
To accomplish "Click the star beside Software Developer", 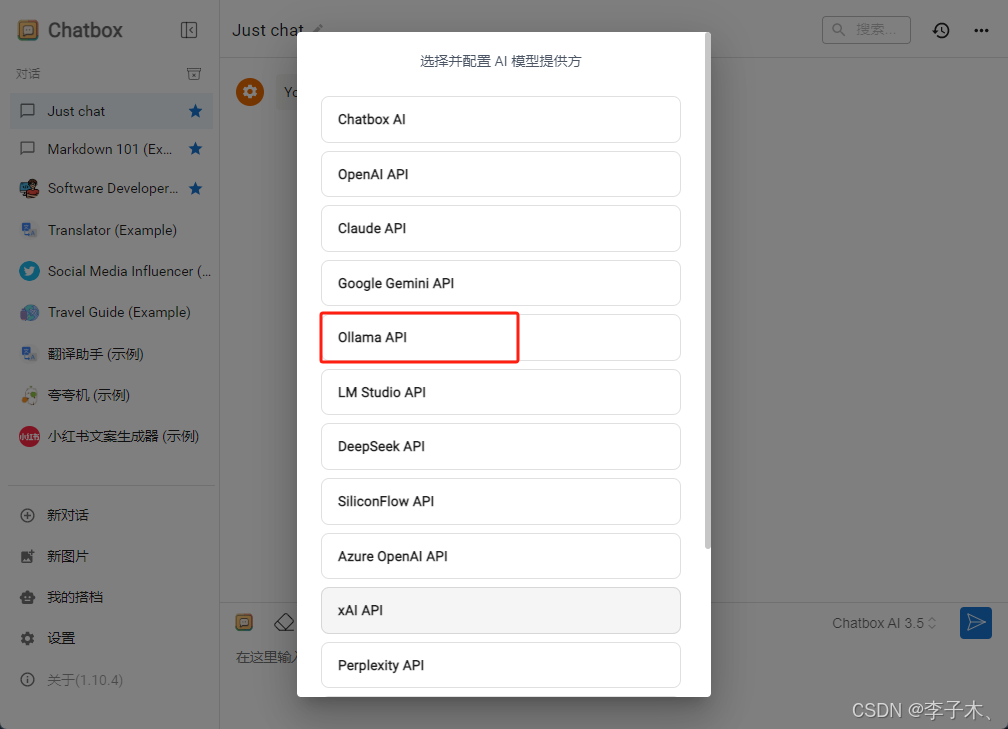I will [x=195, y=188].
